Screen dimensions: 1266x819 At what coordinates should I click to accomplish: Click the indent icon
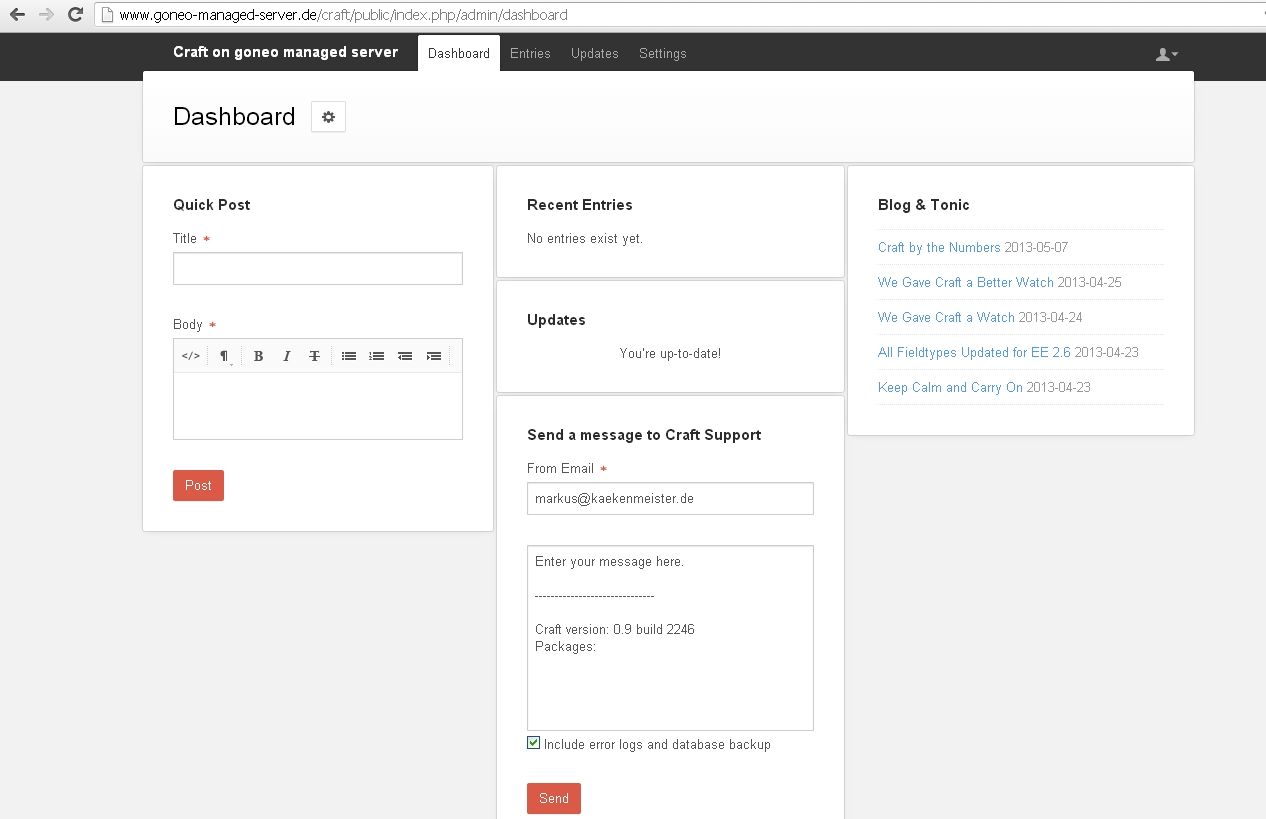click(433, 356)
